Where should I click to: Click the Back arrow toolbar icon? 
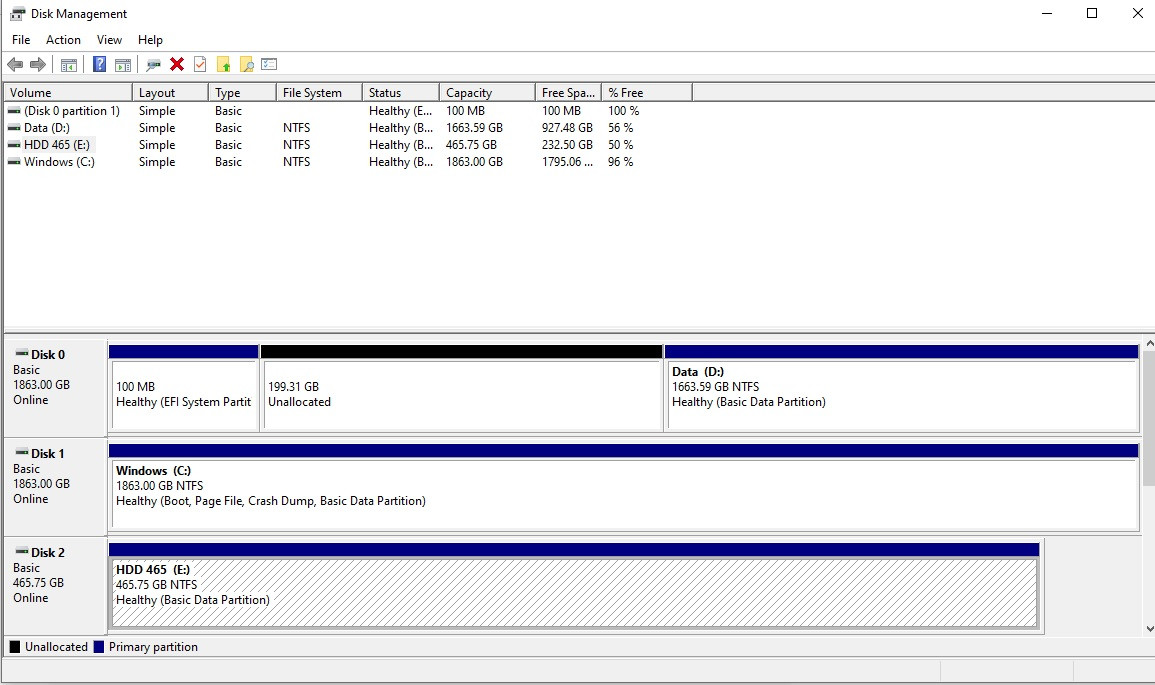click(15, 65)
